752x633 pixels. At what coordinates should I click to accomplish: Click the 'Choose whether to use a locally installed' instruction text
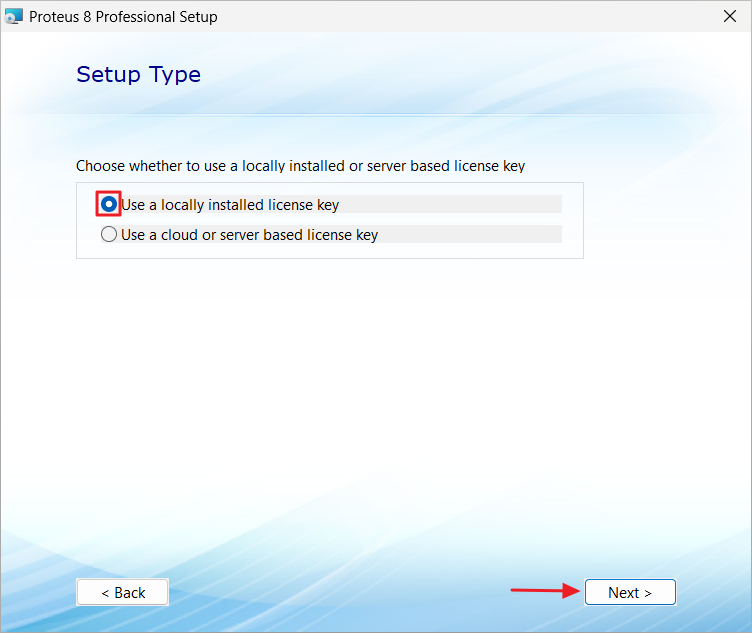click(x=300, y=166)
